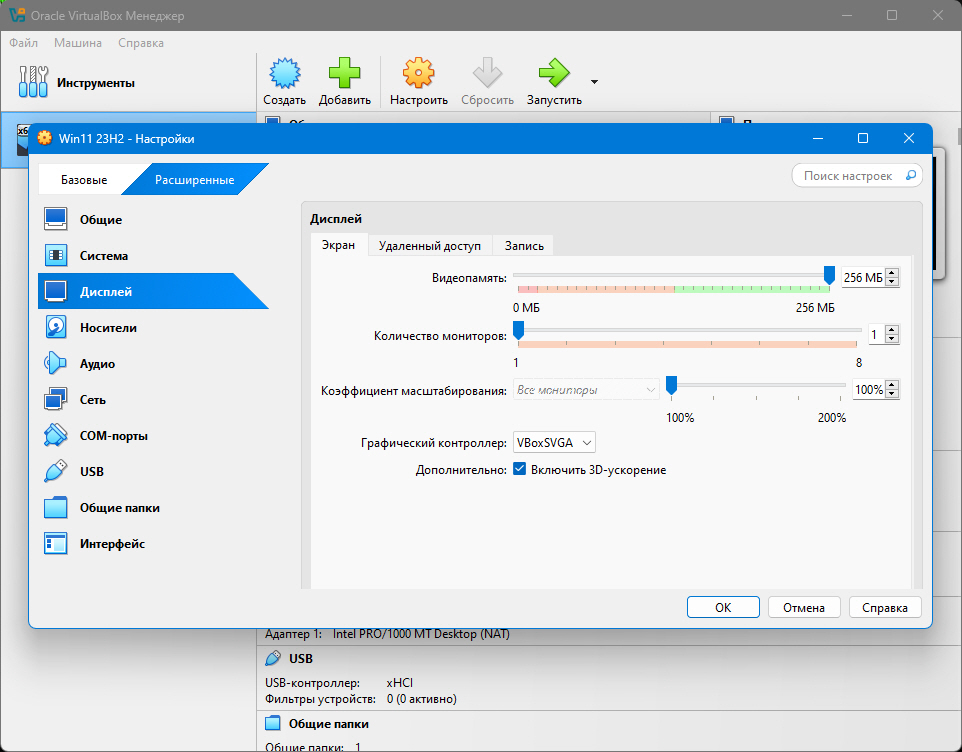Decrease monitor count with the down arrow
The height and width of the screenshot is (752, 962).
[893, 339]
